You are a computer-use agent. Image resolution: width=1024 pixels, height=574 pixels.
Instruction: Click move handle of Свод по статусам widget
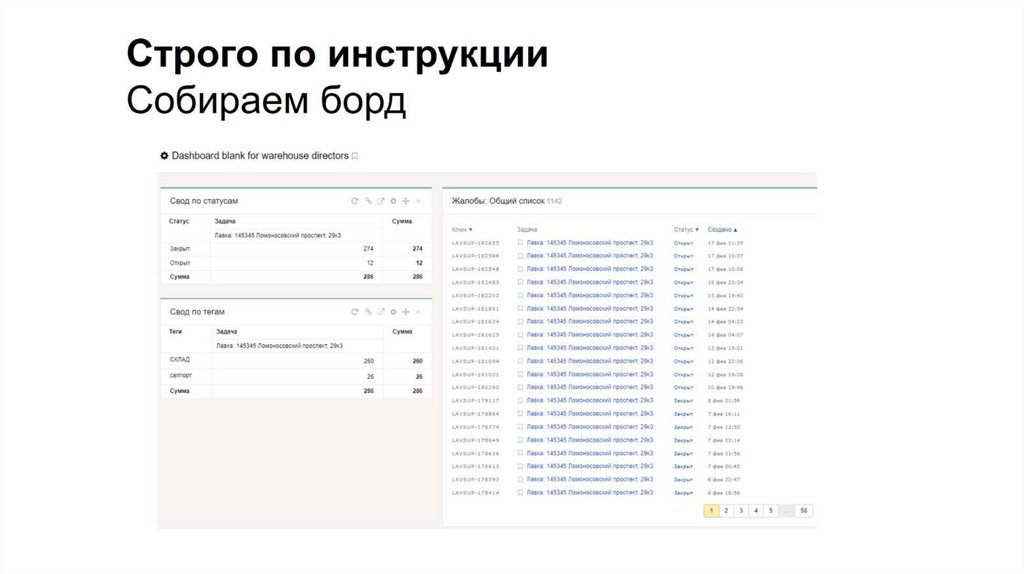point(407,201)
